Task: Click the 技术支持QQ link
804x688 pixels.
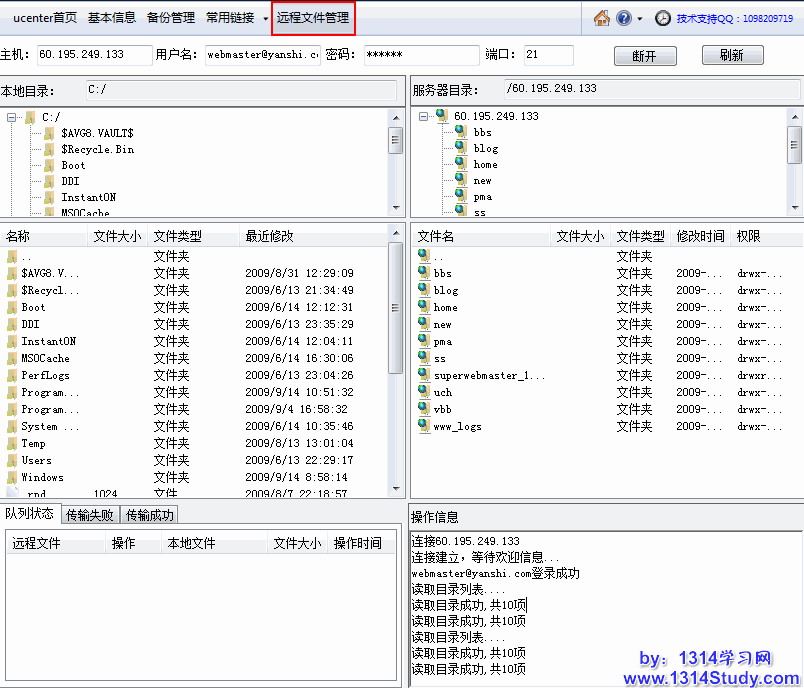Action: [734, 18]
